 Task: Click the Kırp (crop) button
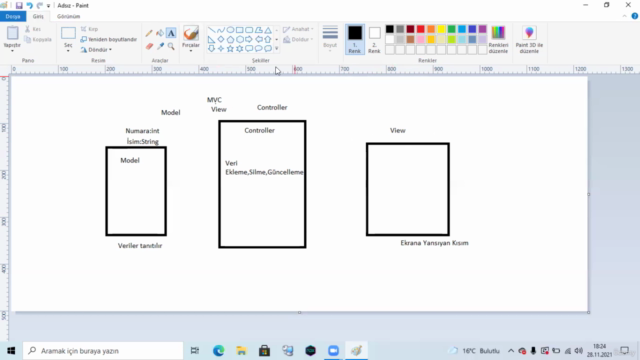tap(89, 29)
